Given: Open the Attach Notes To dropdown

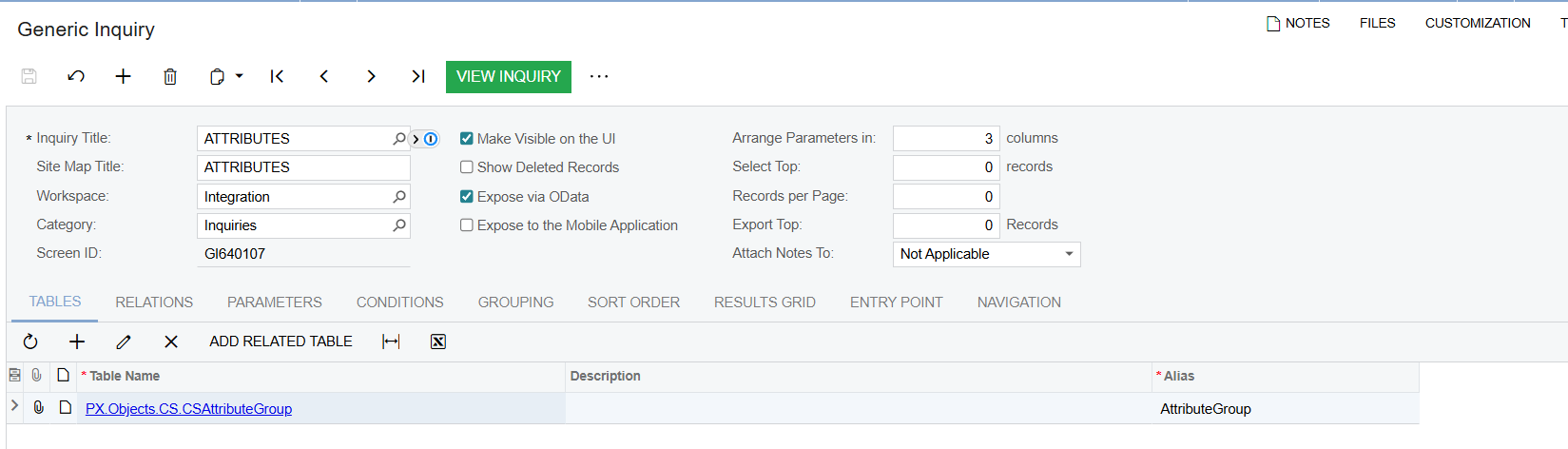Looking at the screenshot, I should pyautogui.click(x=1069, y=254).
